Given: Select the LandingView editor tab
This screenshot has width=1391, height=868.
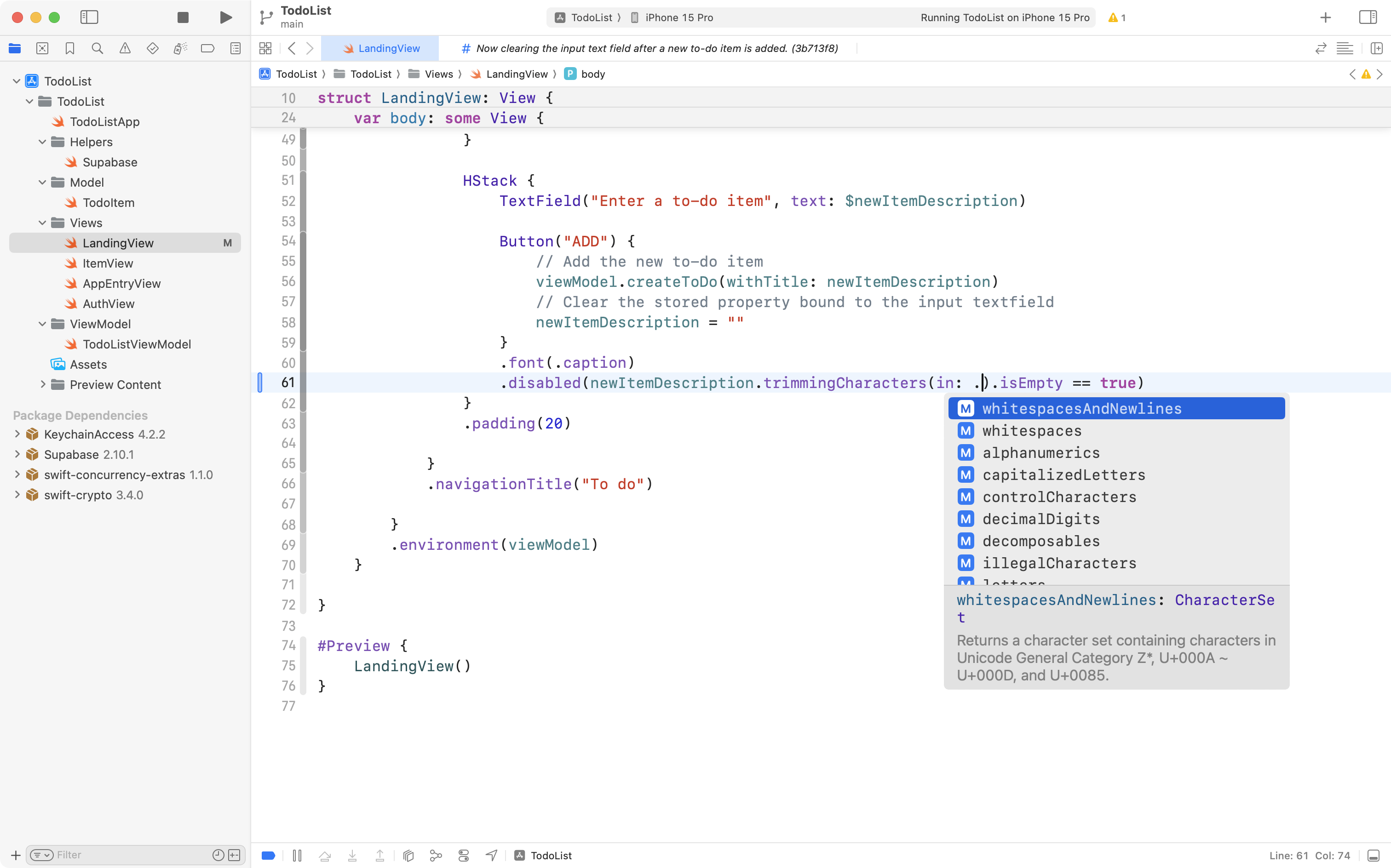Looking at the screenshot, I should [x=382, y=48].
